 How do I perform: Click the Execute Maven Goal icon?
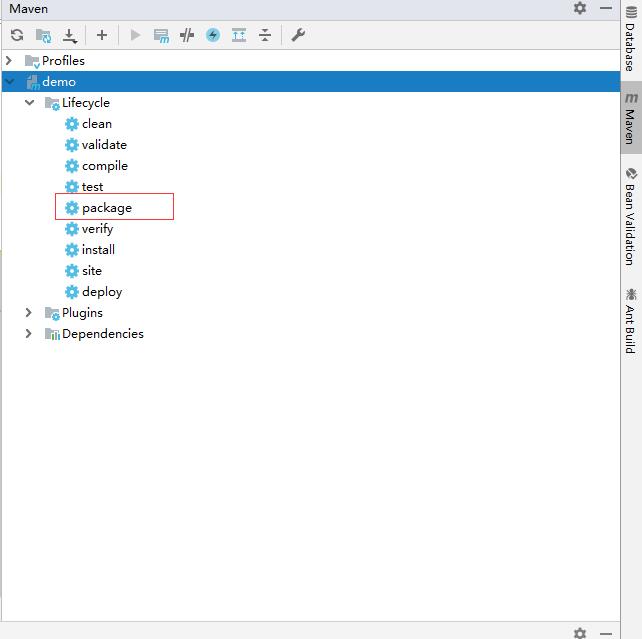161,35
